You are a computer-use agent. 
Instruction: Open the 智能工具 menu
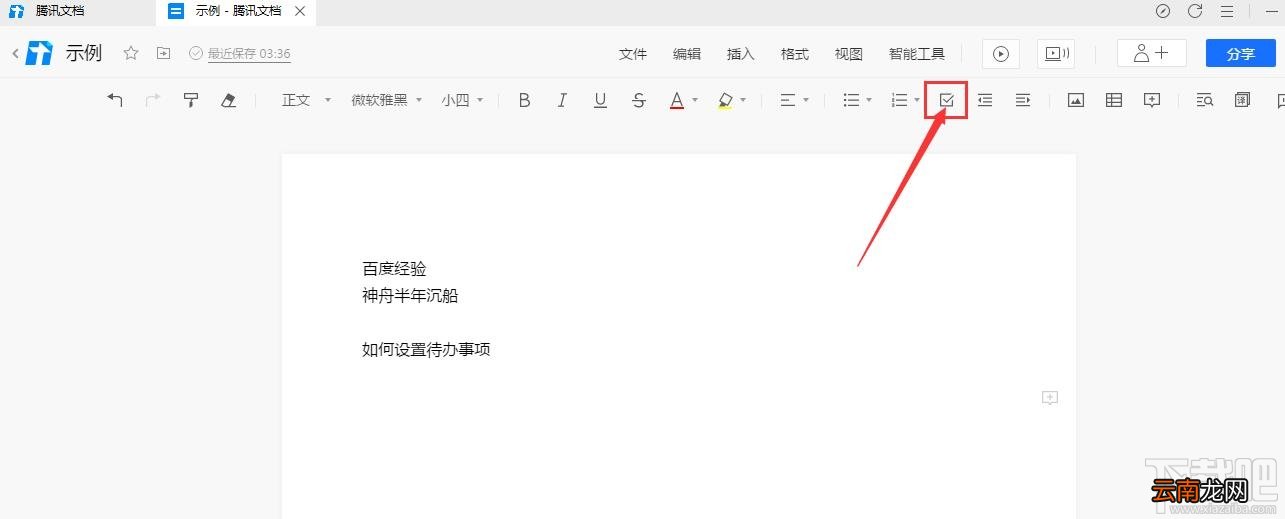click(x=917, y=54)
